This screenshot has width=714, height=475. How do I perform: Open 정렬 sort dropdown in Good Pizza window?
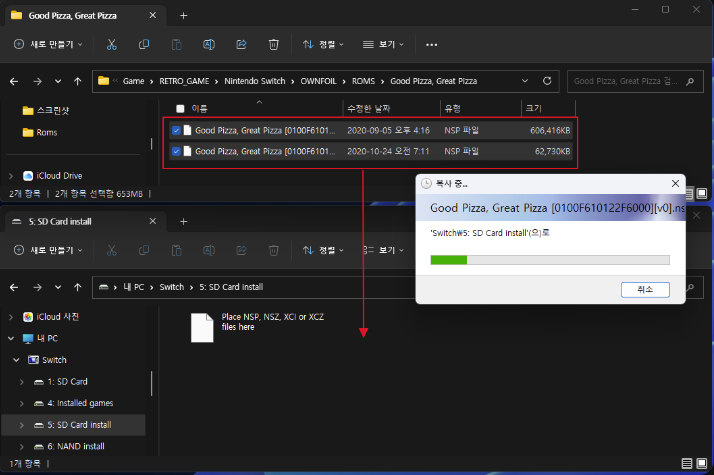pos(323,44)
